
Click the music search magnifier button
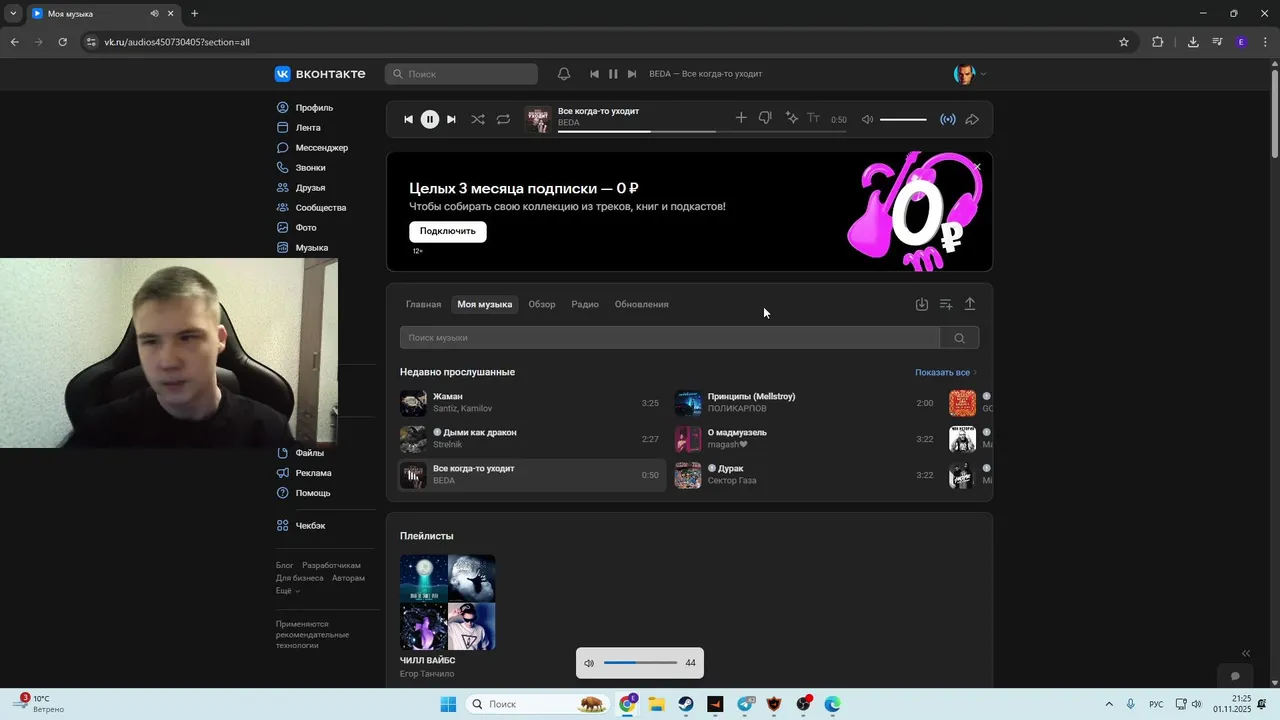tap(959, 338)
